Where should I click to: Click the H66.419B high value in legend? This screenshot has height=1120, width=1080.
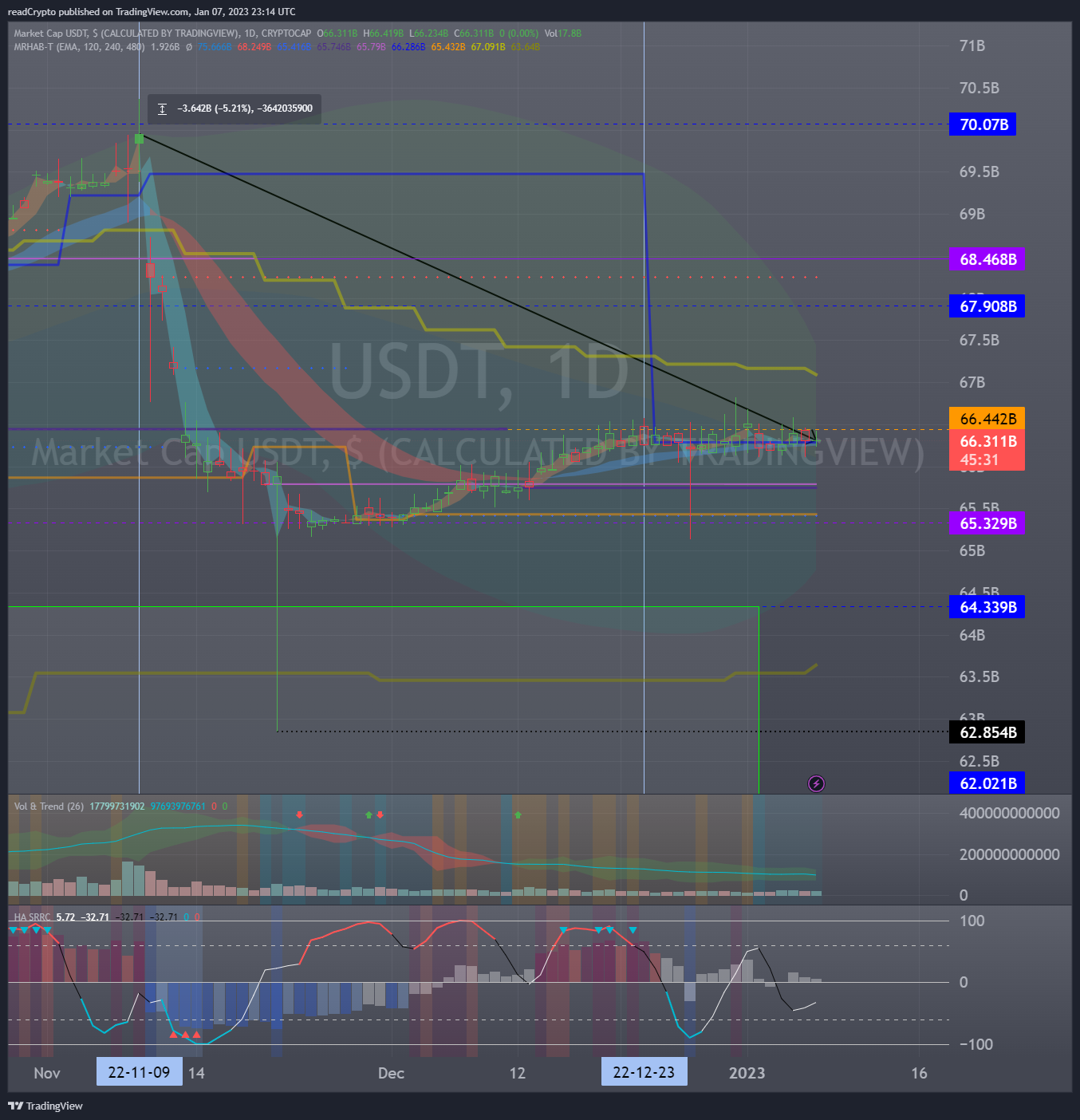[384, 34]
